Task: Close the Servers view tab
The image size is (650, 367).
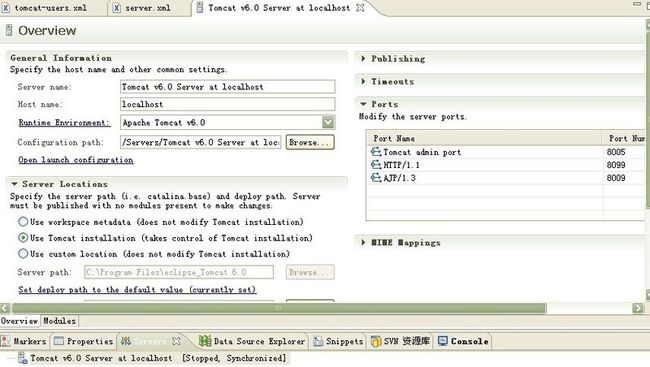Action: [x=176, y=341]
